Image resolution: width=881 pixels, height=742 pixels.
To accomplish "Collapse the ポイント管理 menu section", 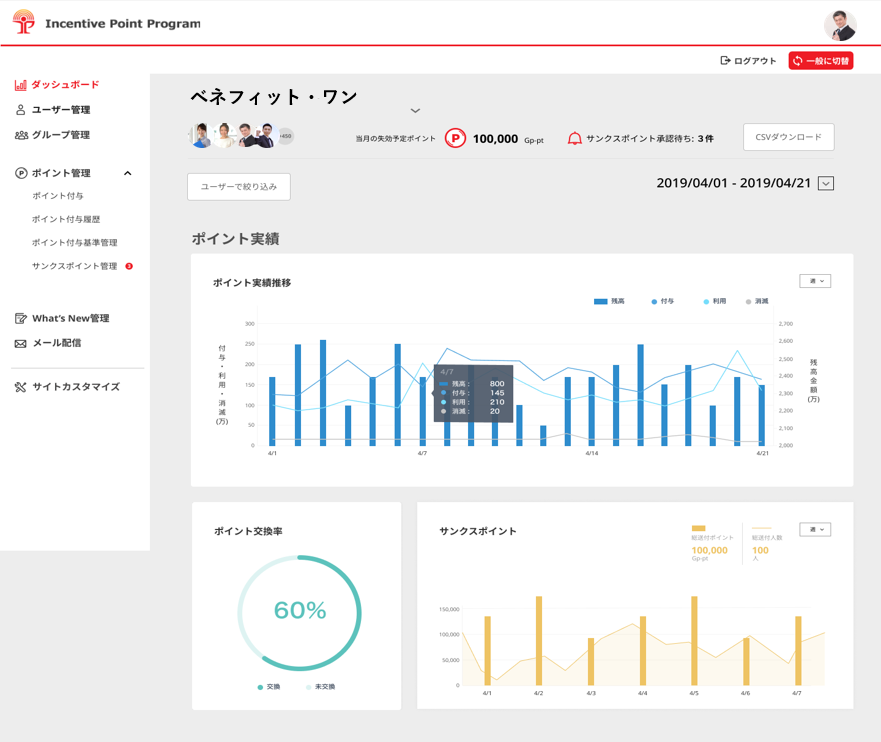I will 127,174.
